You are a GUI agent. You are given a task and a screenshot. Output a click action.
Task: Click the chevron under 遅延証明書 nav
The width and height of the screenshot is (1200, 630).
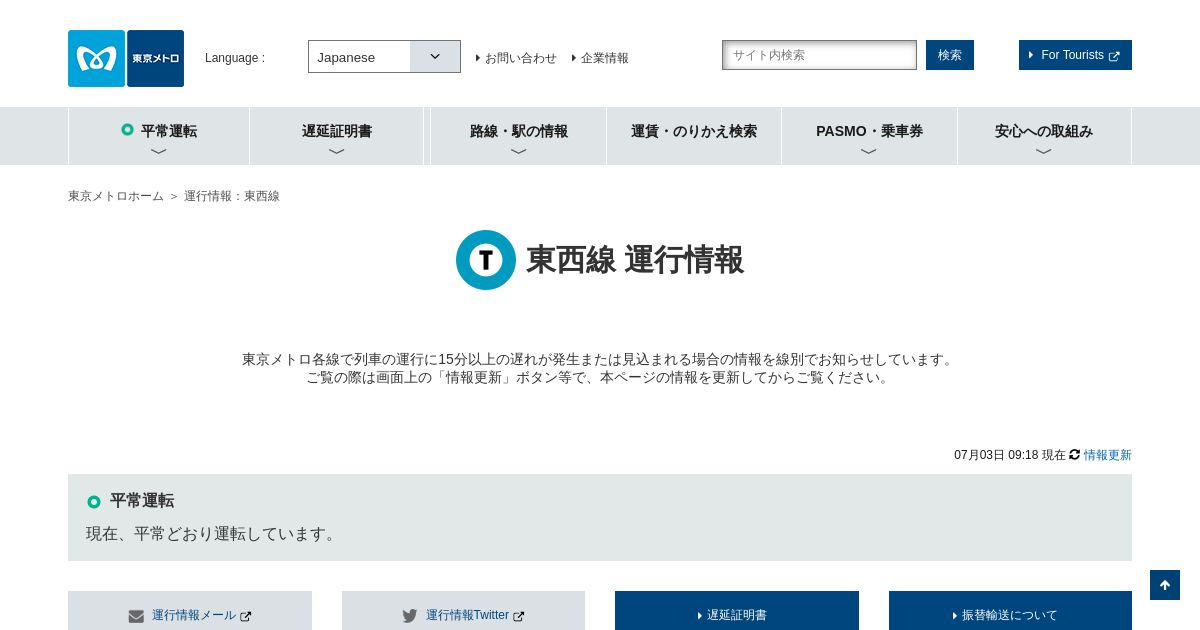click(x=337, y=152)
